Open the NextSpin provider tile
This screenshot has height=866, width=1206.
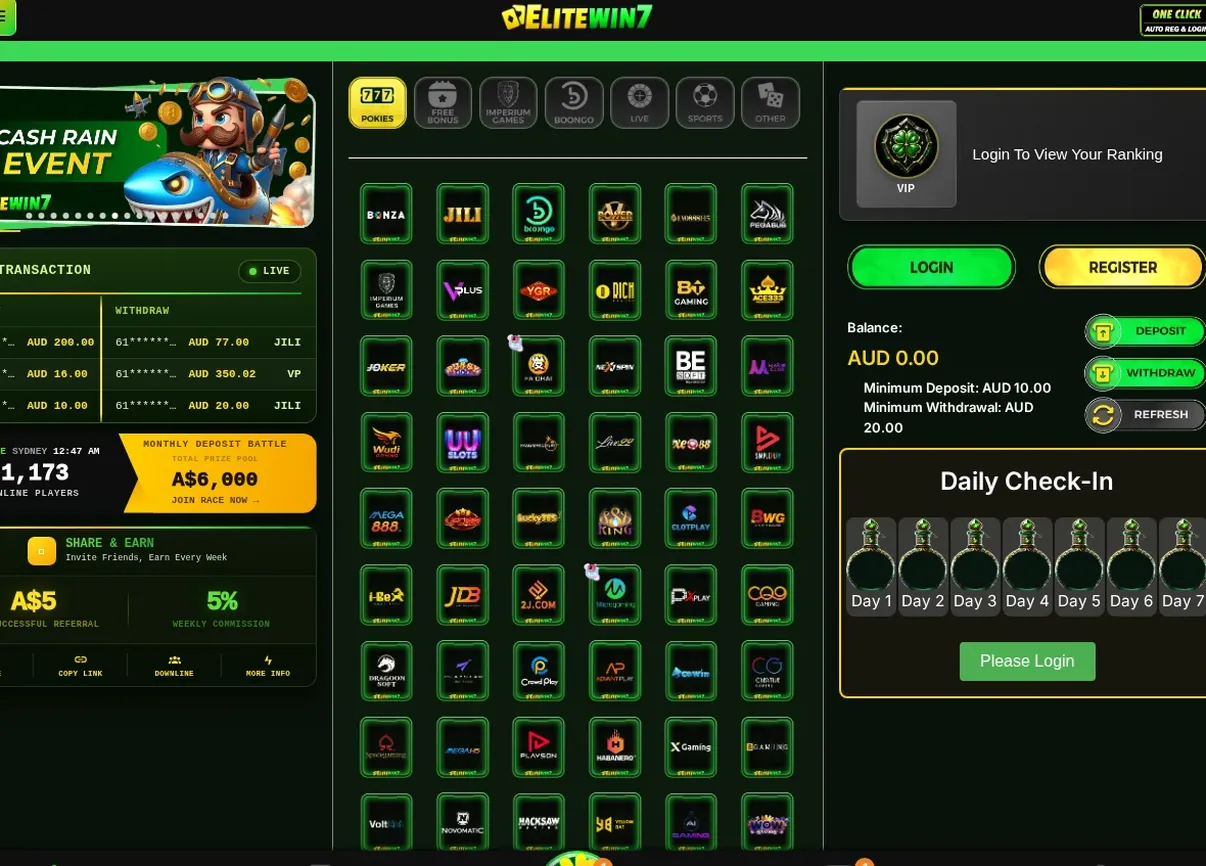pos(615,366)
